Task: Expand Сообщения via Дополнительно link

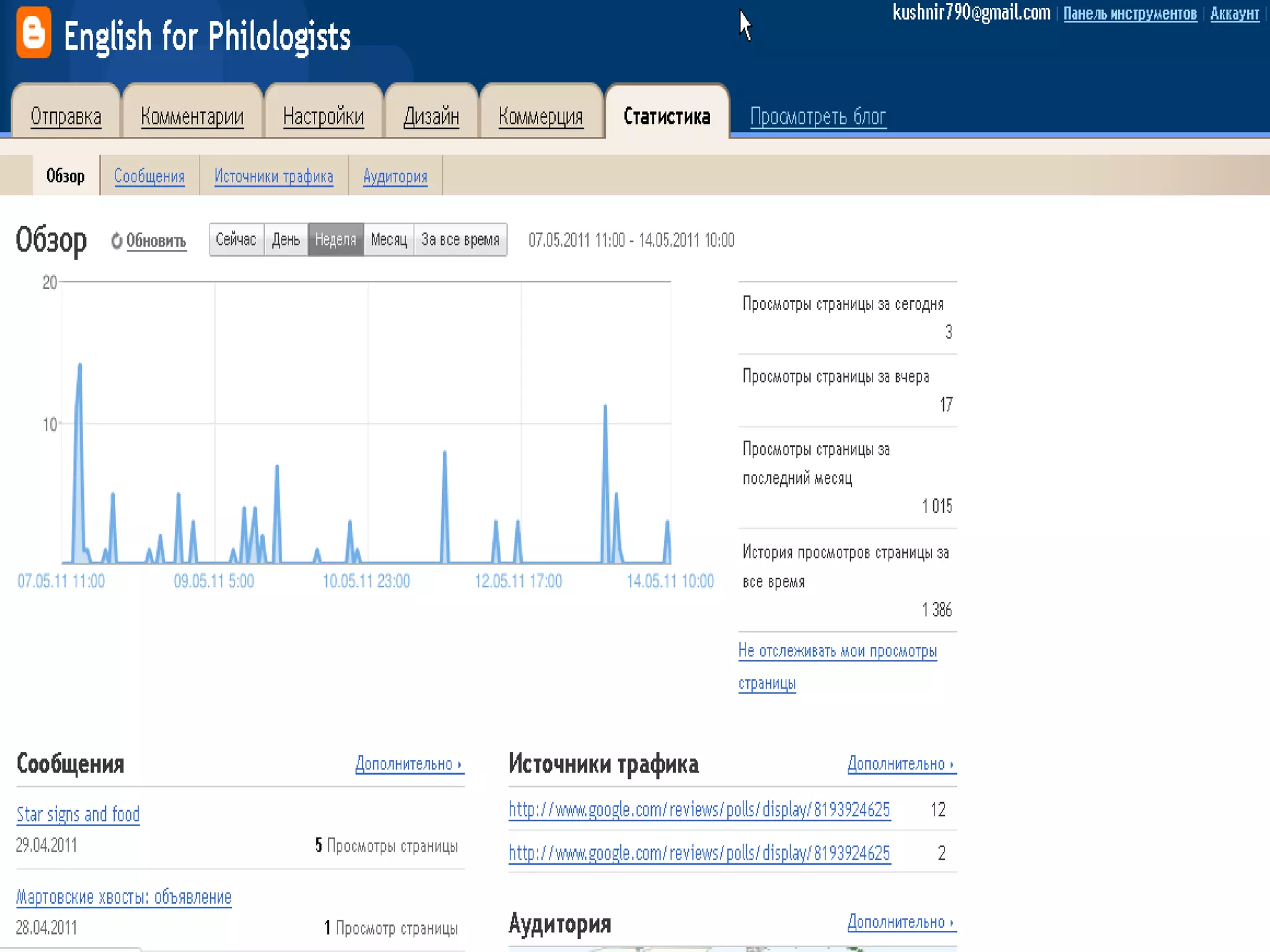Action: [409, 764]
